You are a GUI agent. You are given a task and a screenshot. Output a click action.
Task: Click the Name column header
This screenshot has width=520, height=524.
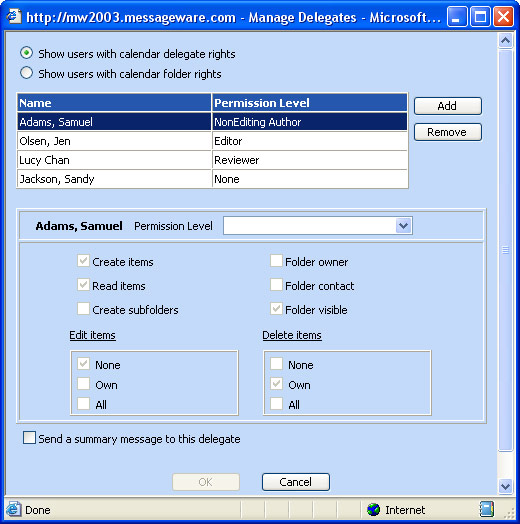tap(114, 103)
